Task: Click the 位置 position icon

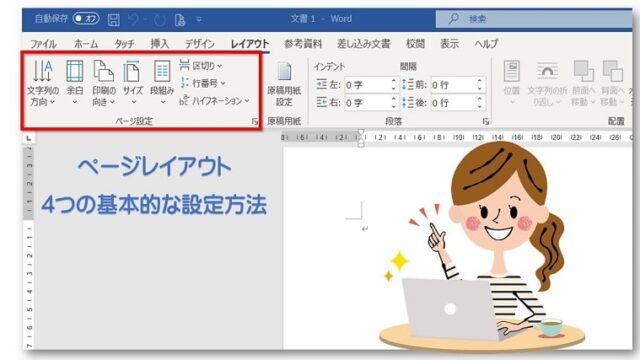Action: click(x=512, y=83)
